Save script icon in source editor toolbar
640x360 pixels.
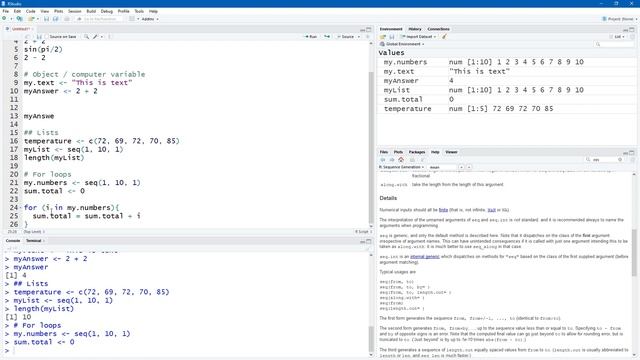pyautogui.click(x=39, y=37)
